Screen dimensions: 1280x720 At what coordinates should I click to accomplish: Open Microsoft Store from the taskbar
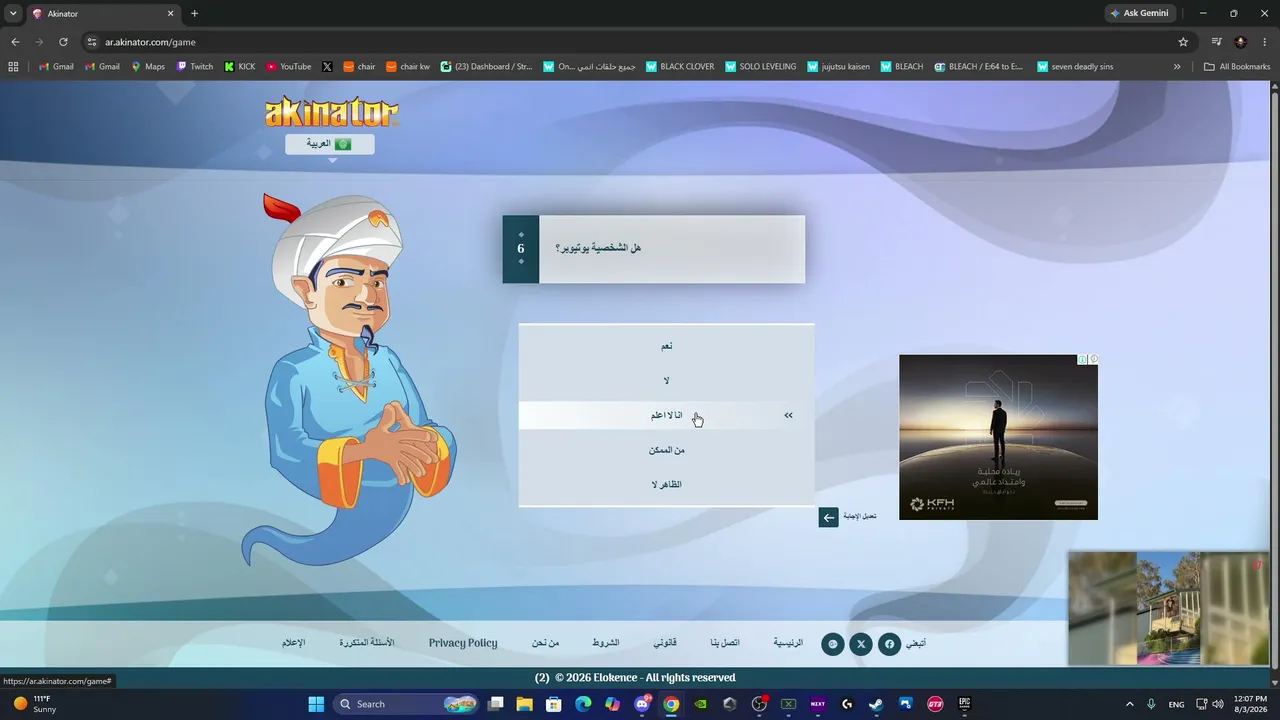(x=554, y=704)
